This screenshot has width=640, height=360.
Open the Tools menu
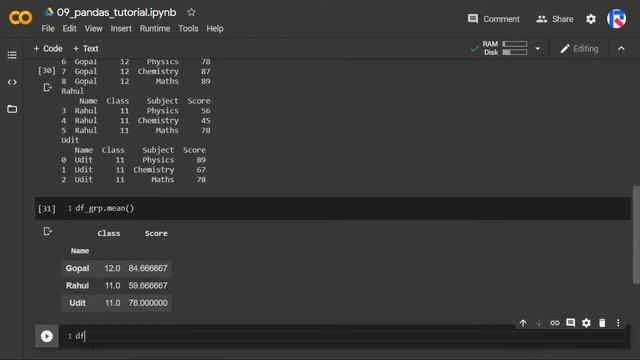tap(188, 29)
